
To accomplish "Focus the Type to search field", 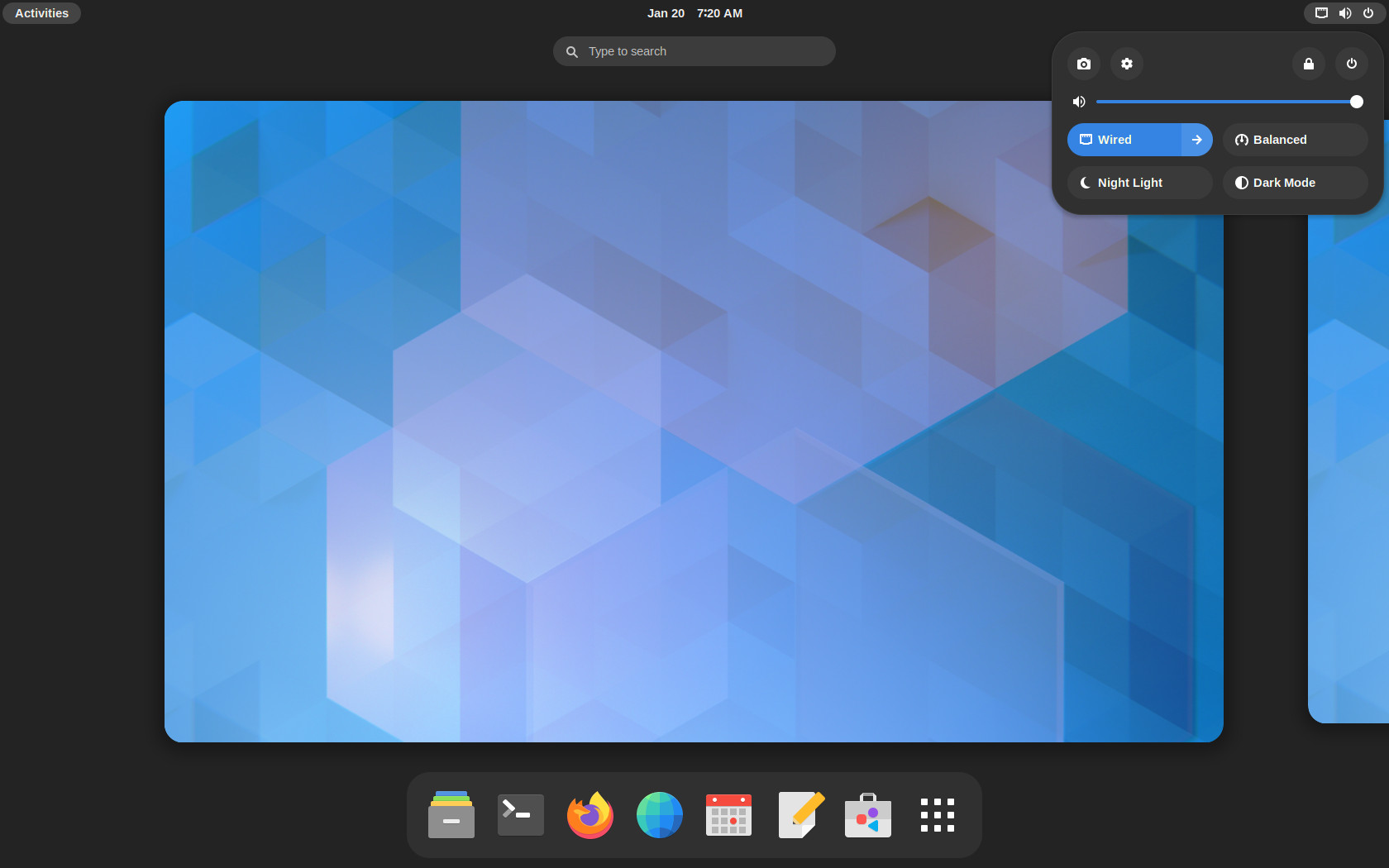I will coord(694,51).
